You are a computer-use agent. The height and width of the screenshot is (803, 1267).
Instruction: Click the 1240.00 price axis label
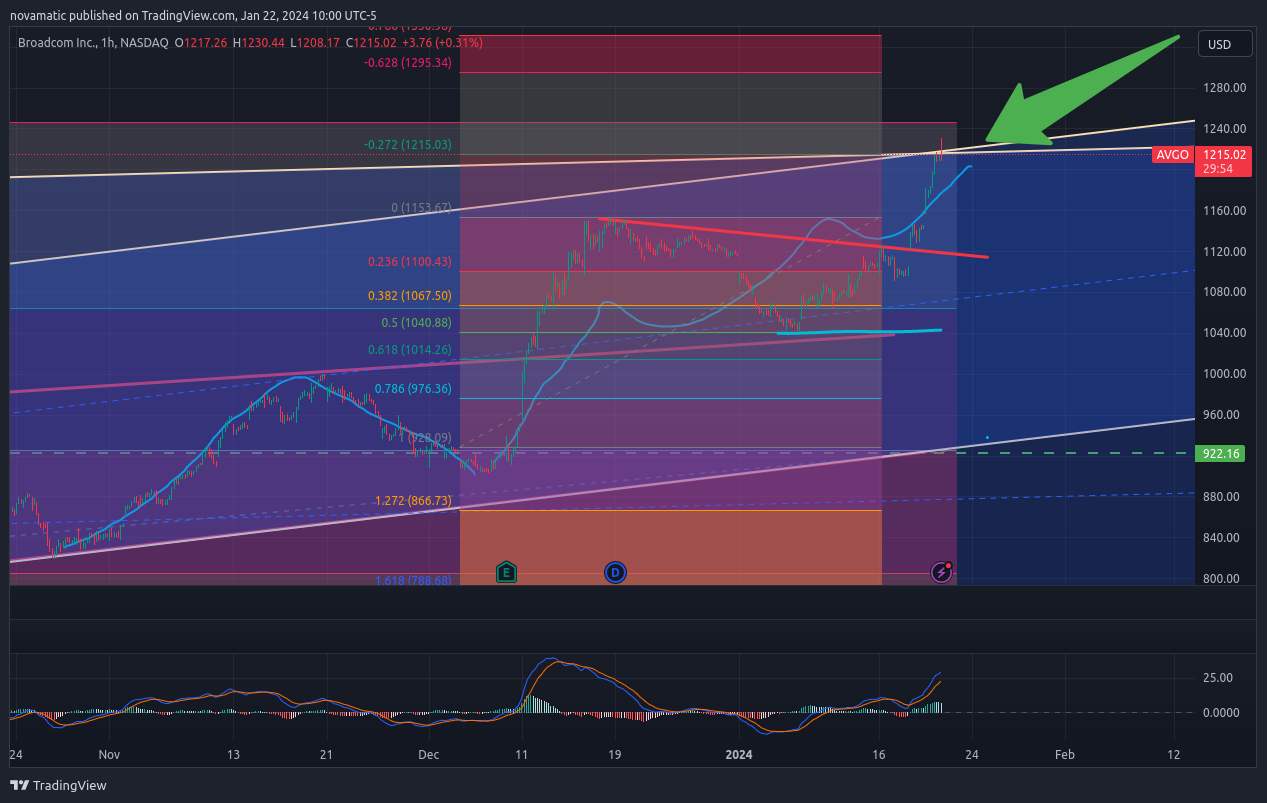pyautogui.click(x=1225, y=129)
